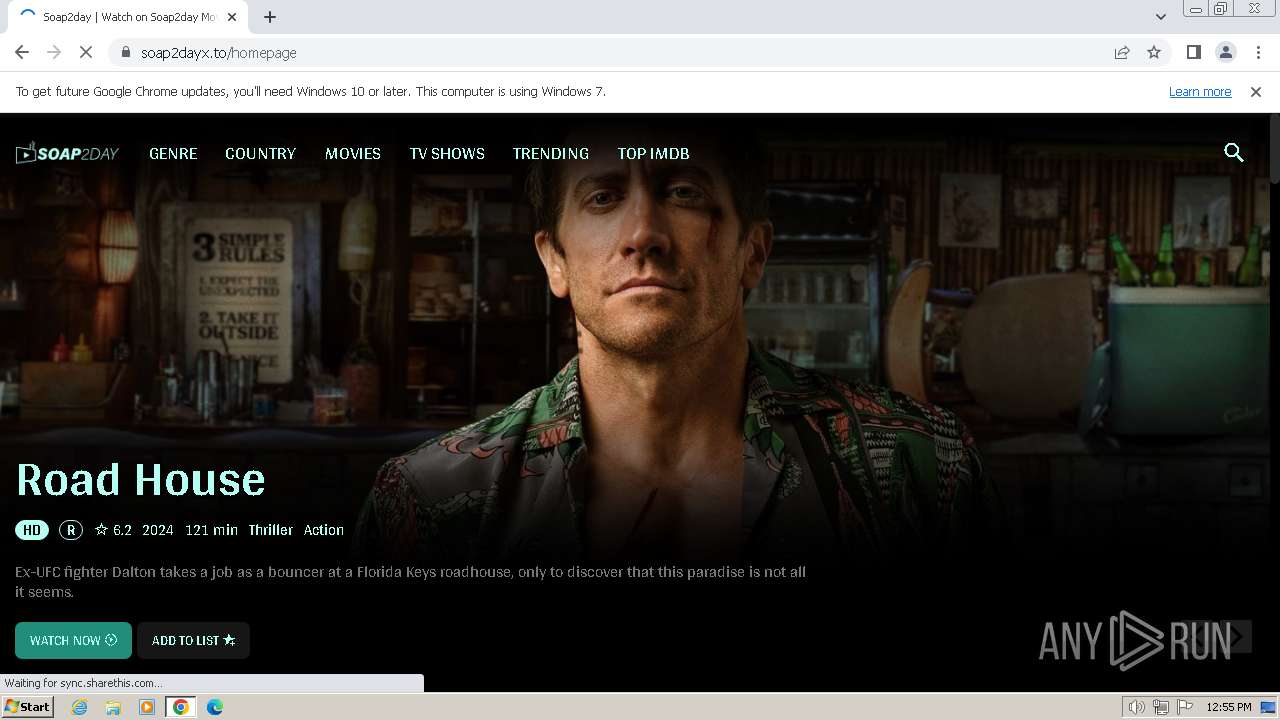The width and height of the screenshot is (1280, 720).
Task: View site info via the padlock icon
Action: (x=125, y=52)
